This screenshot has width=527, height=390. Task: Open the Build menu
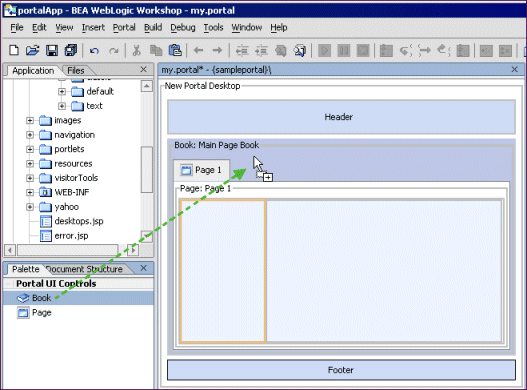click(153, 28)
